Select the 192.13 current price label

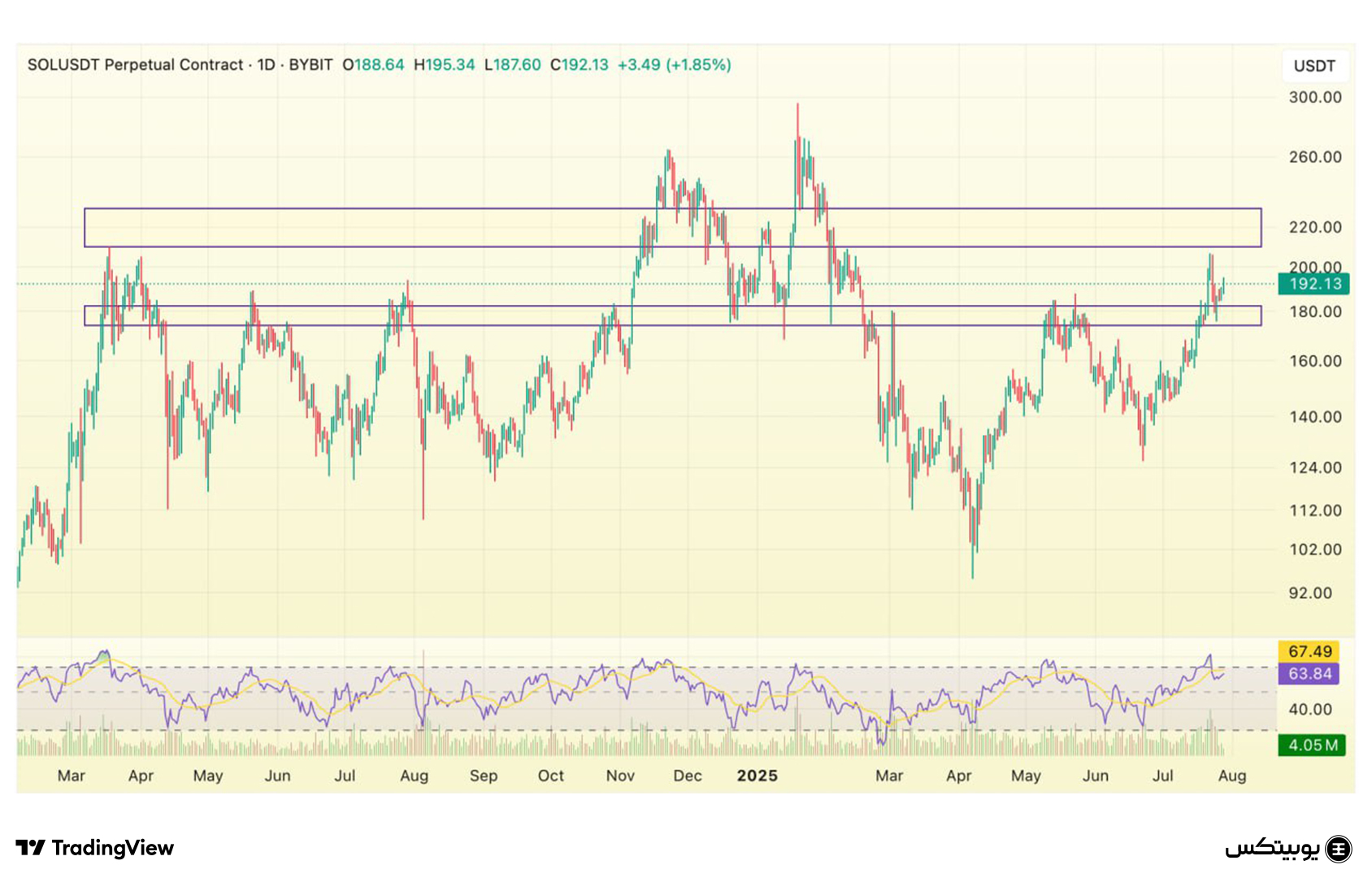coord(1313,284)
